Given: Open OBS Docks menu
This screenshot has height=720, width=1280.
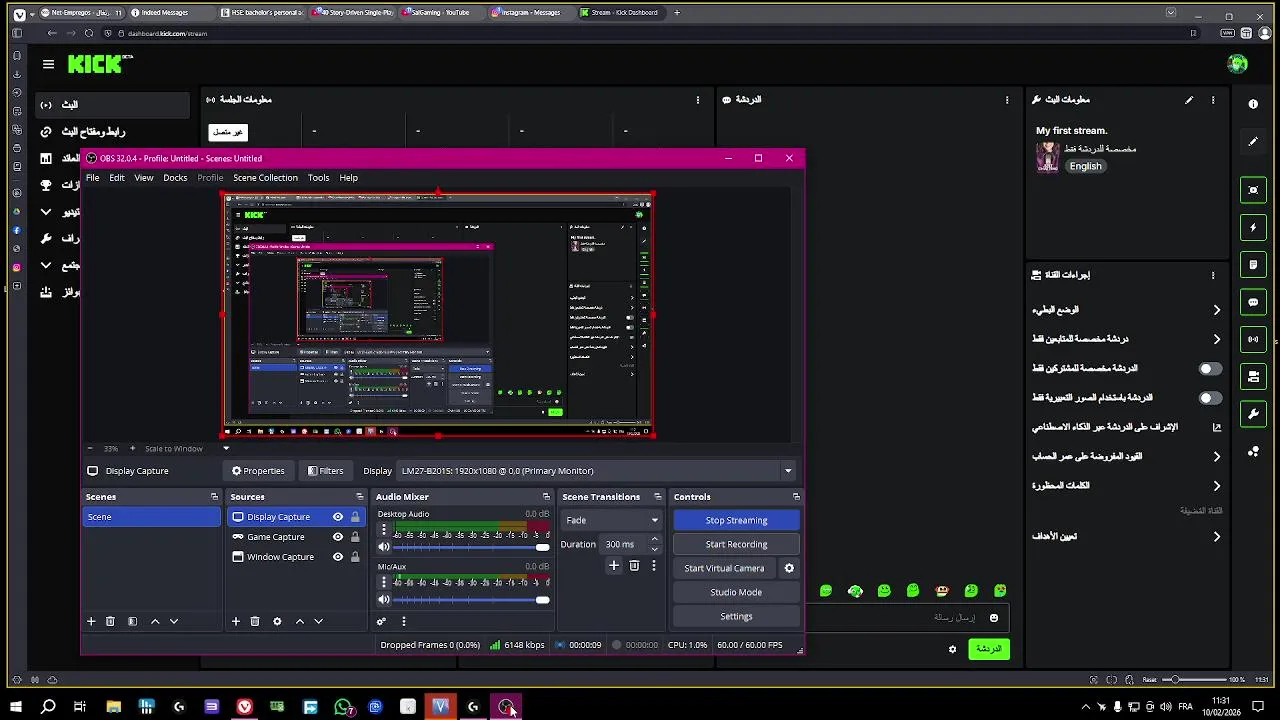Looking at the screenshot, I should point(175,178).
